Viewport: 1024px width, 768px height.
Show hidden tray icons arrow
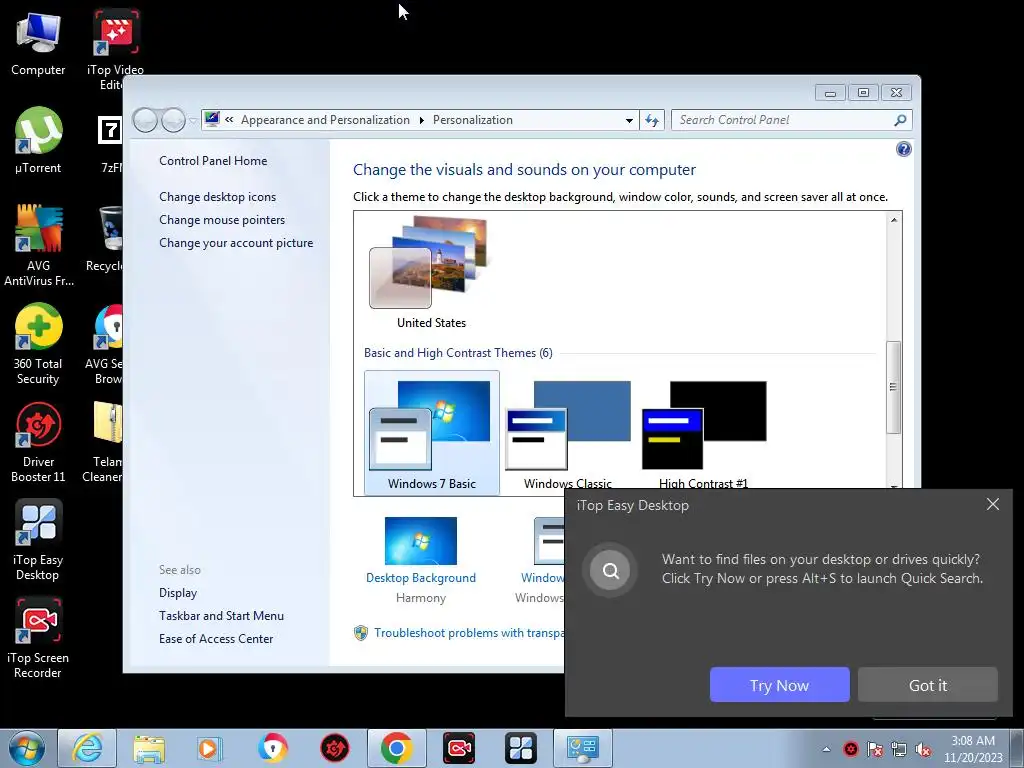(x=826, y=749)
